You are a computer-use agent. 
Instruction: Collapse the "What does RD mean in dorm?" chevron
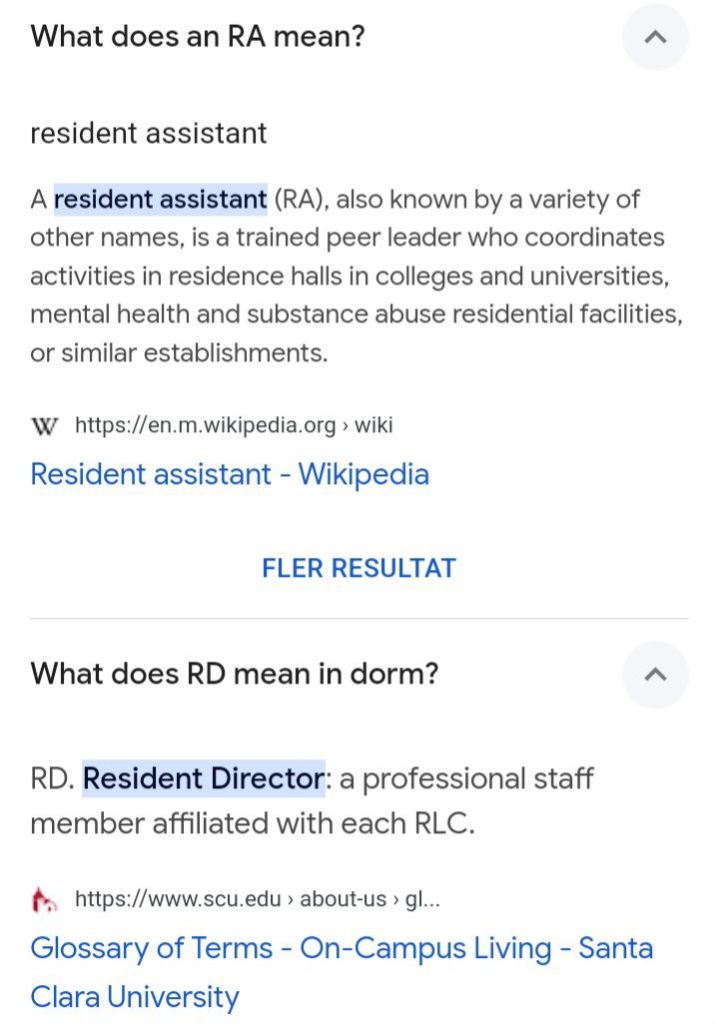tap(655, 675)
